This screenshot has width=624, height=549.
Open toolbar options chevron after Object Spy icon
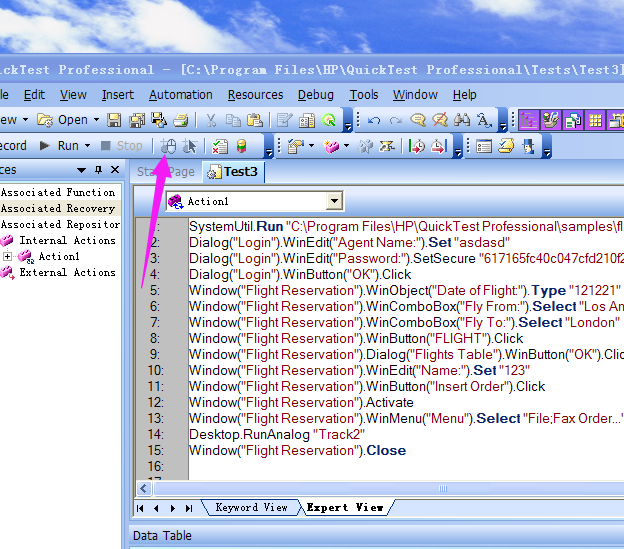(x=547, y=146)
